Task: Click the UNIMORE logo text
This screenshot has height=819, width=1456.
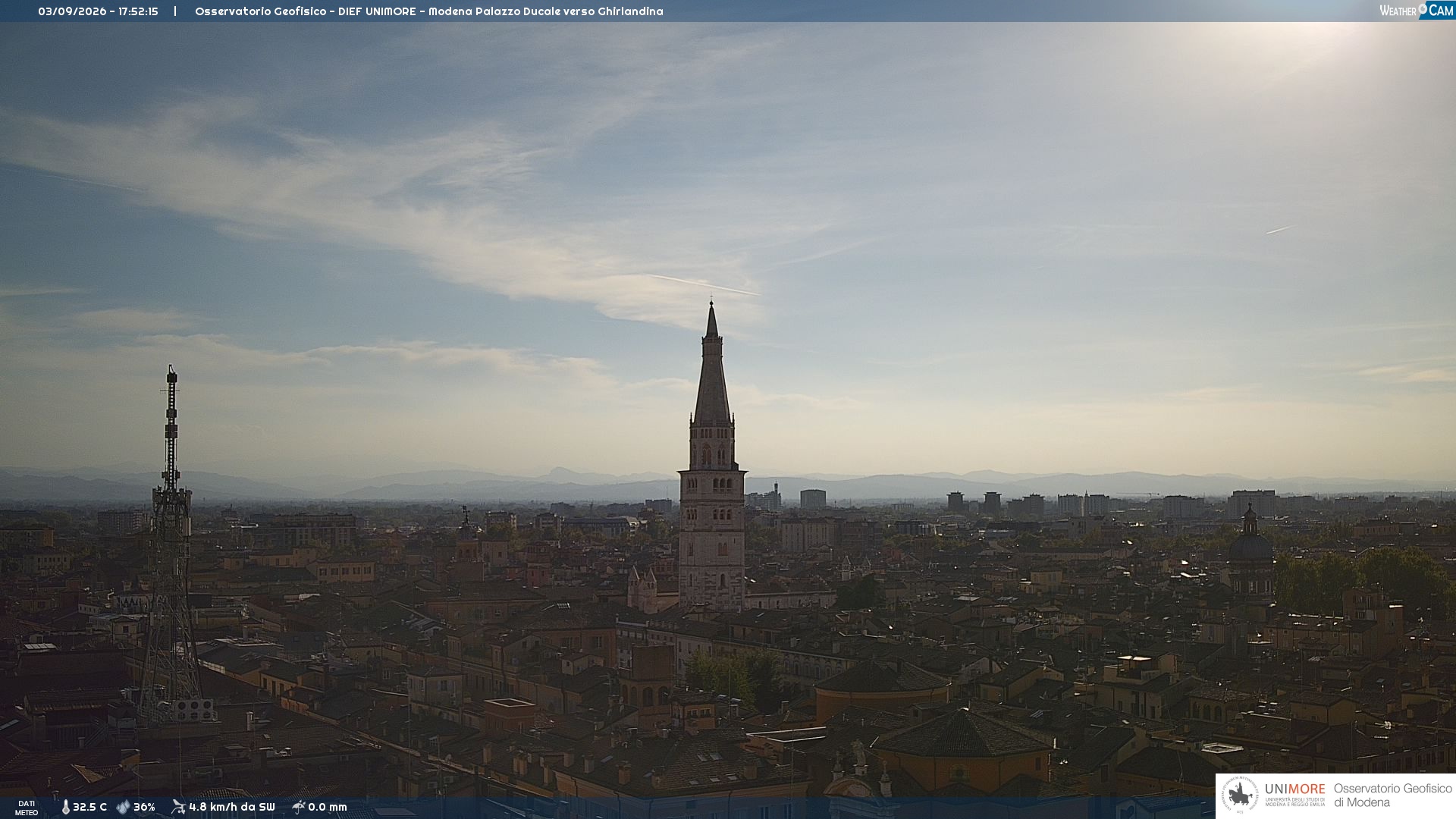Action: (1294, 789)
